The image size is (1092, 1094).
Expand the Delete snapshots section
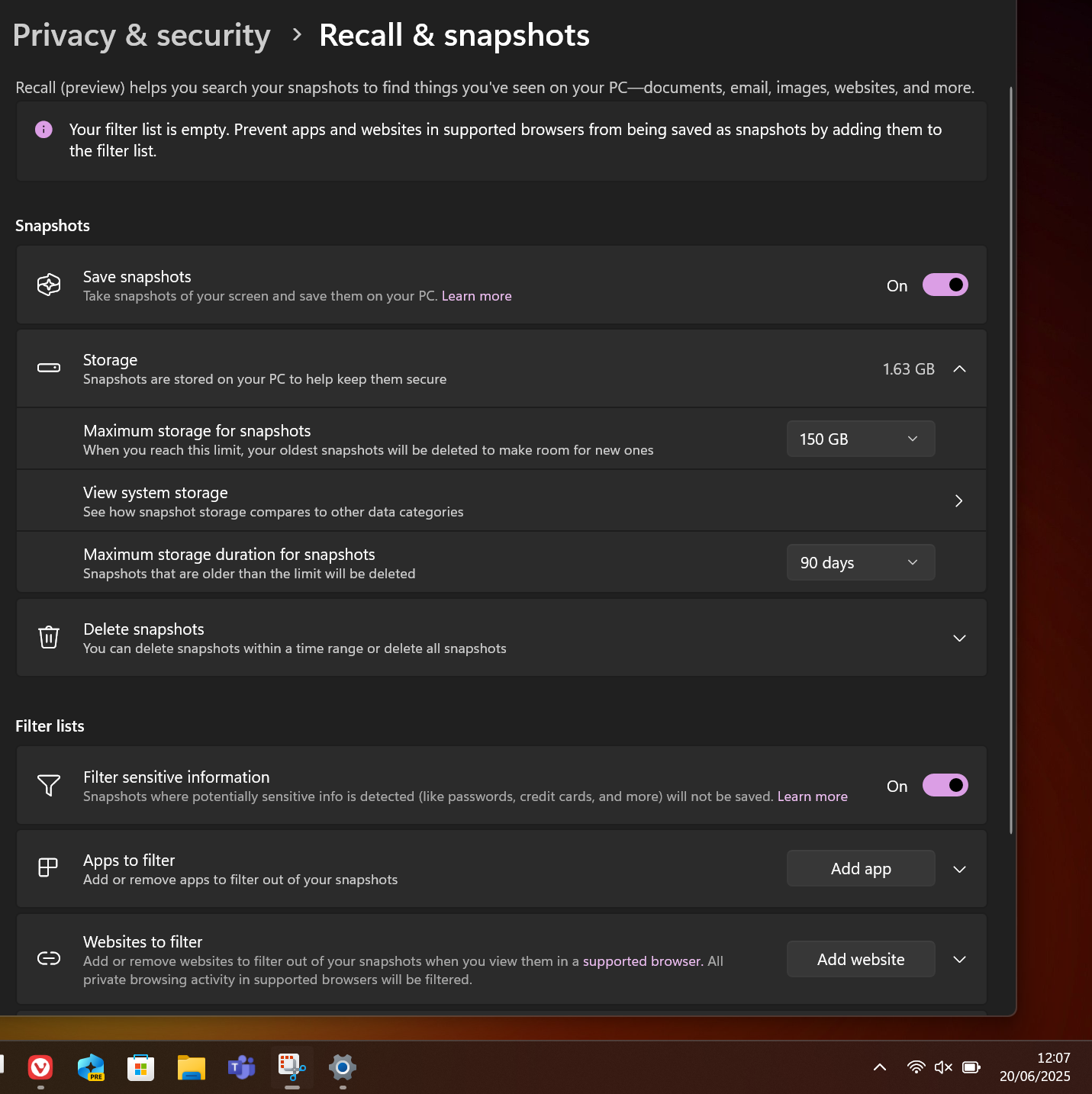point(959,638)
